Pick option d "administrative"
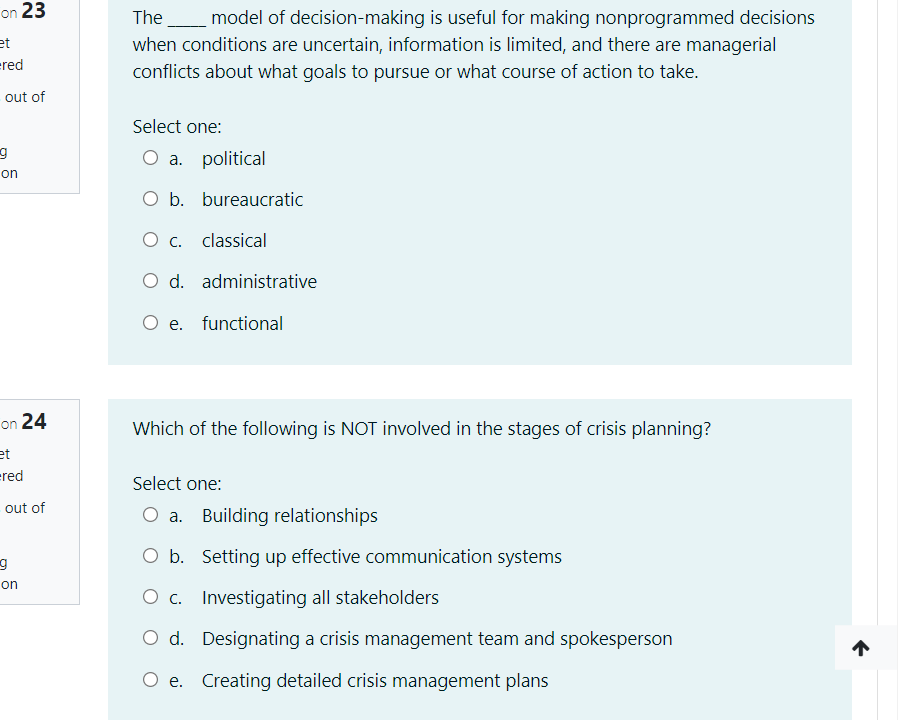The width and height of the screenshot is (898, 720). click(x=150, y=281)
